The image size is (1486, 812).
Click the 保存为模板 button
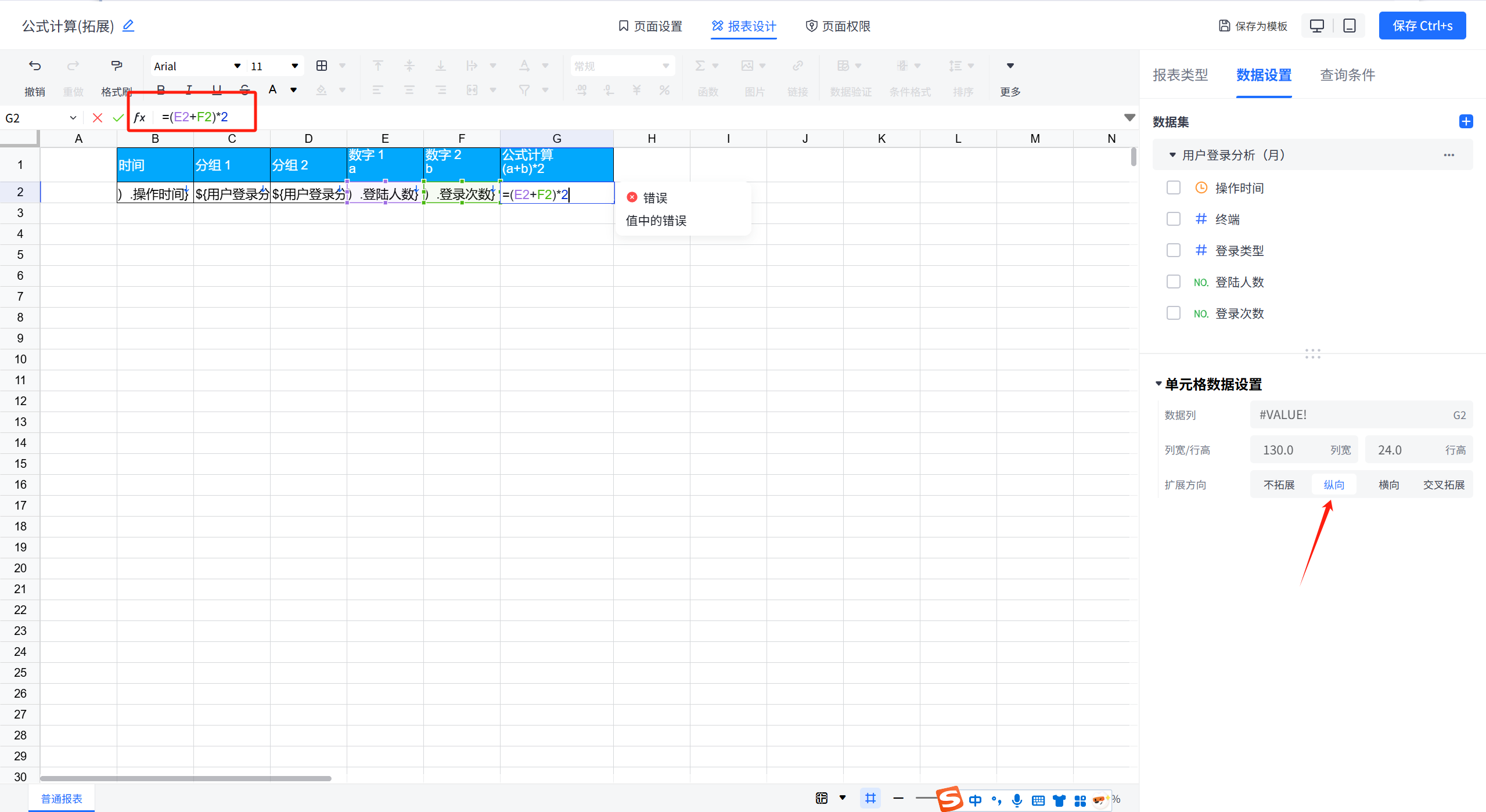1253,26
